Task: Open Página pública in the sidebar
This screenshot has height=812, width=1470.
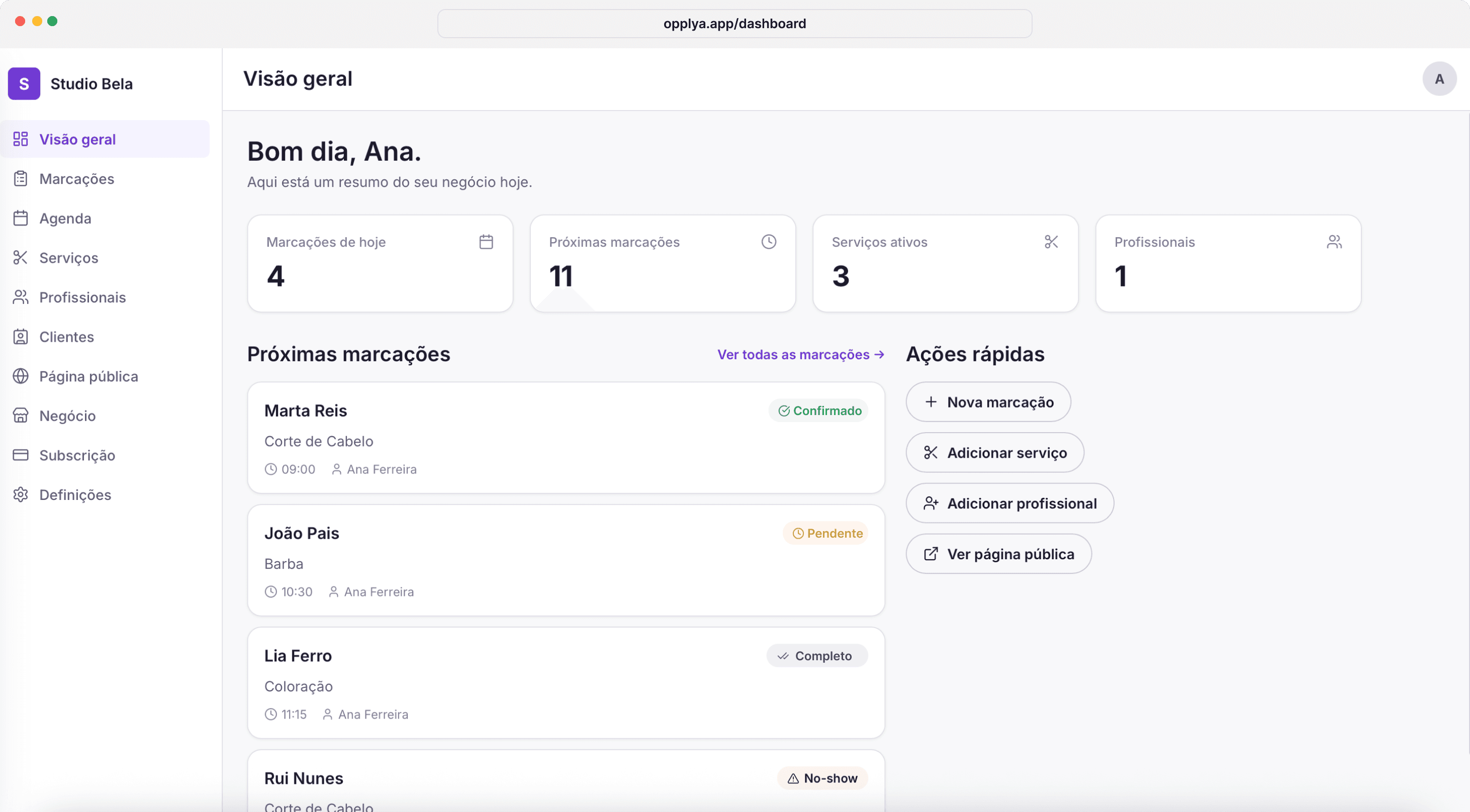Action: click(x=105, y=376)
